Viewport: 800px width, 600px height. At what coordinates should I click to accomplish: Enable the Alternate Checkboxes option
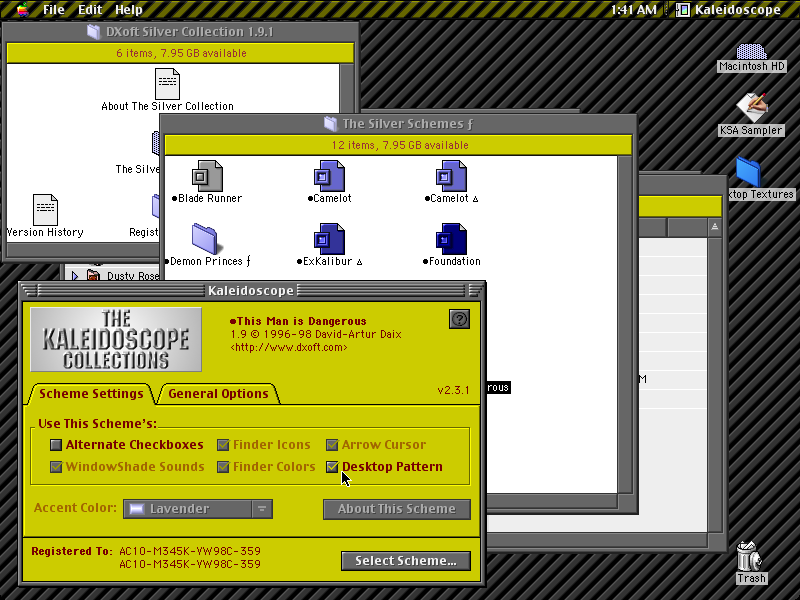pyautogui.click(x=56, y=445)
